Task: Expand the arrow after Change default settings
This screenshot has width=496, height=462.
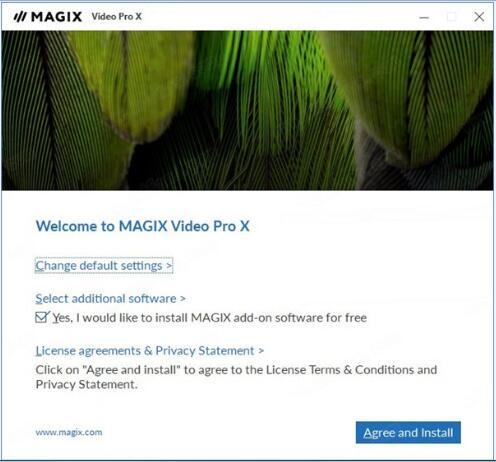Action: (x=169, y=266)
